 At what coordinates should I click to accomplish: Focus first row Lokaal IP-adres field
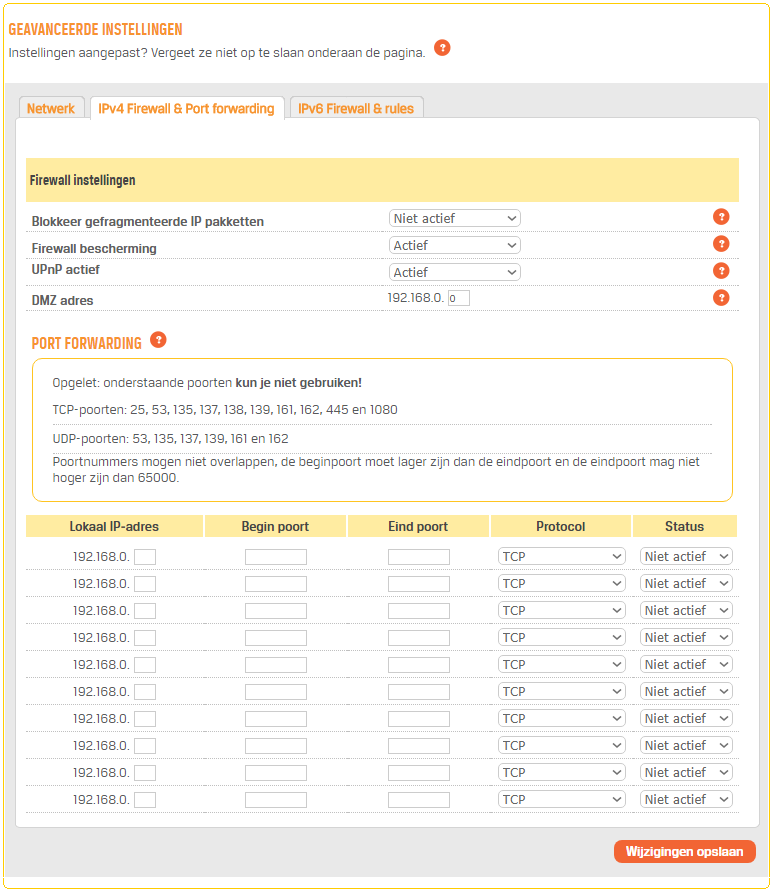click(x=145, y=557)
